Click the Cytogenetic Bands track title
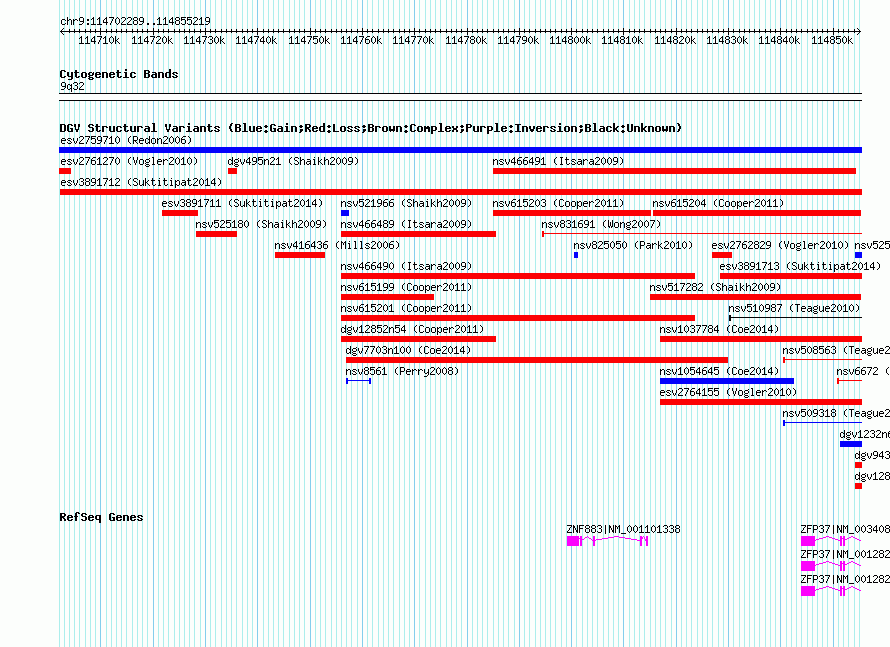 pos(119,74)
